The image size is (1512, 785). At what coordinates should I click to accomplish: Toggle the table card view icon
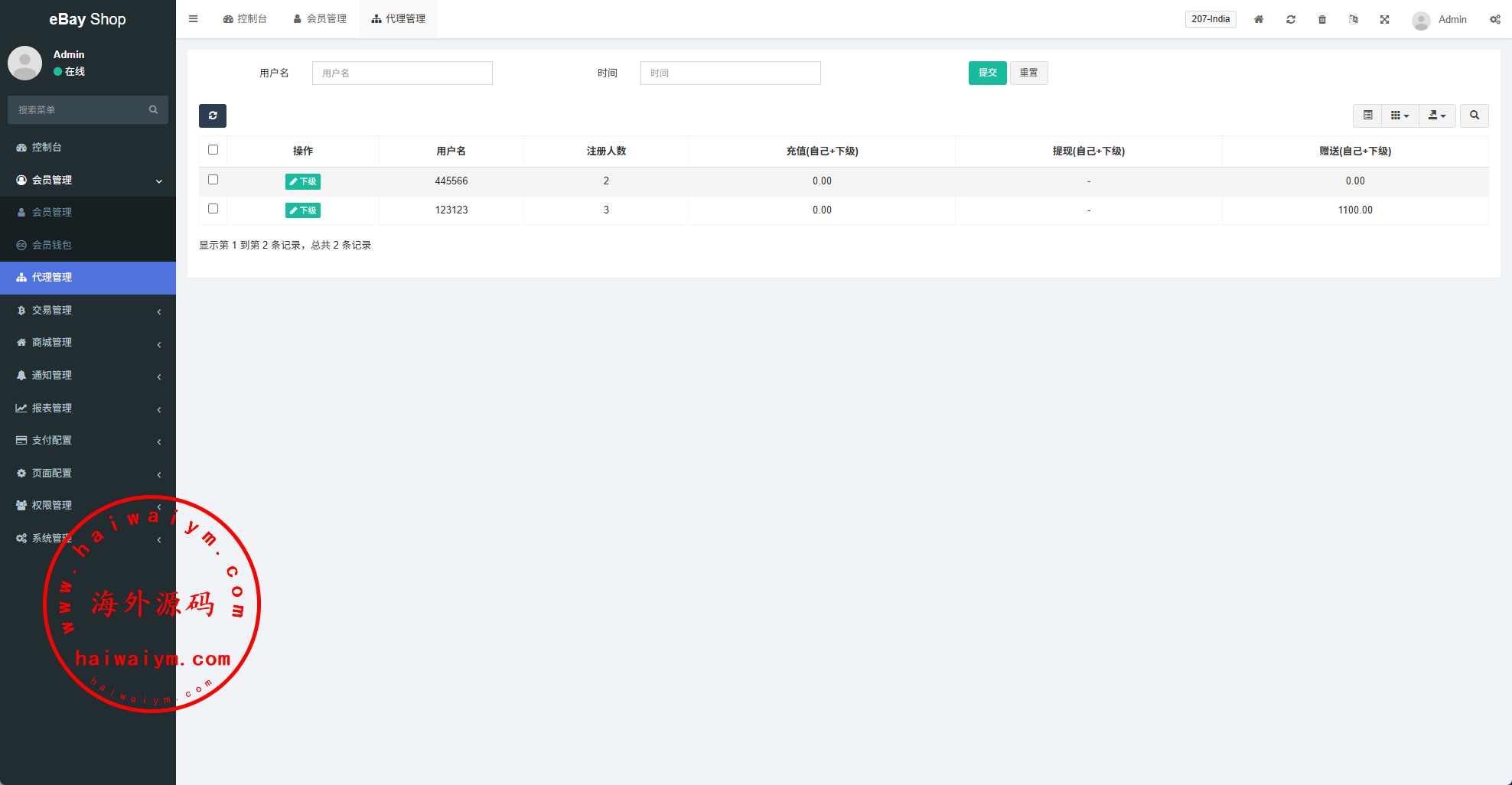point(1367,116)
